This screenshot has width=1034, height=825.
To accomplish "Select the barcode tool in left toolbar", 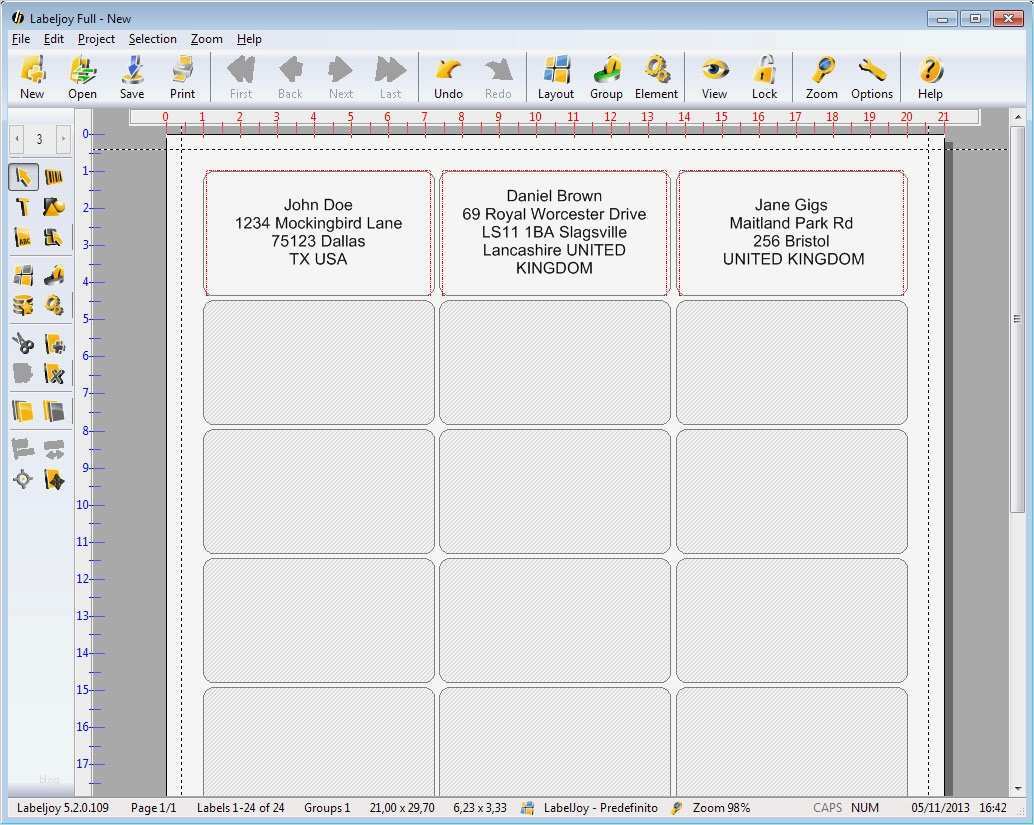I will point(54,176).
